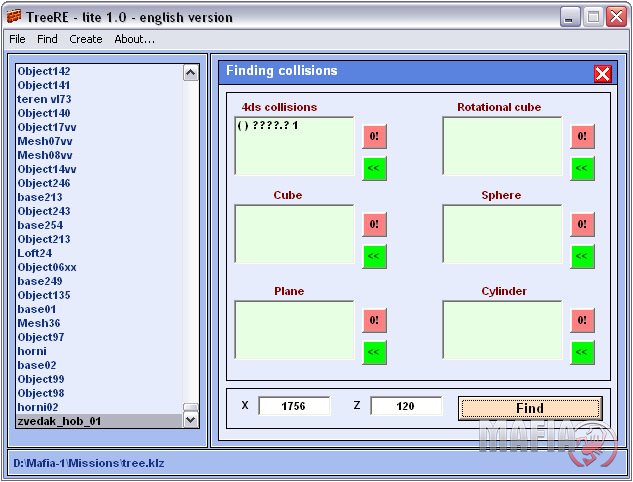Screen dimensions: 633x482
Task: Click the red 0! button next to Sphere
Action: [582, 224]
